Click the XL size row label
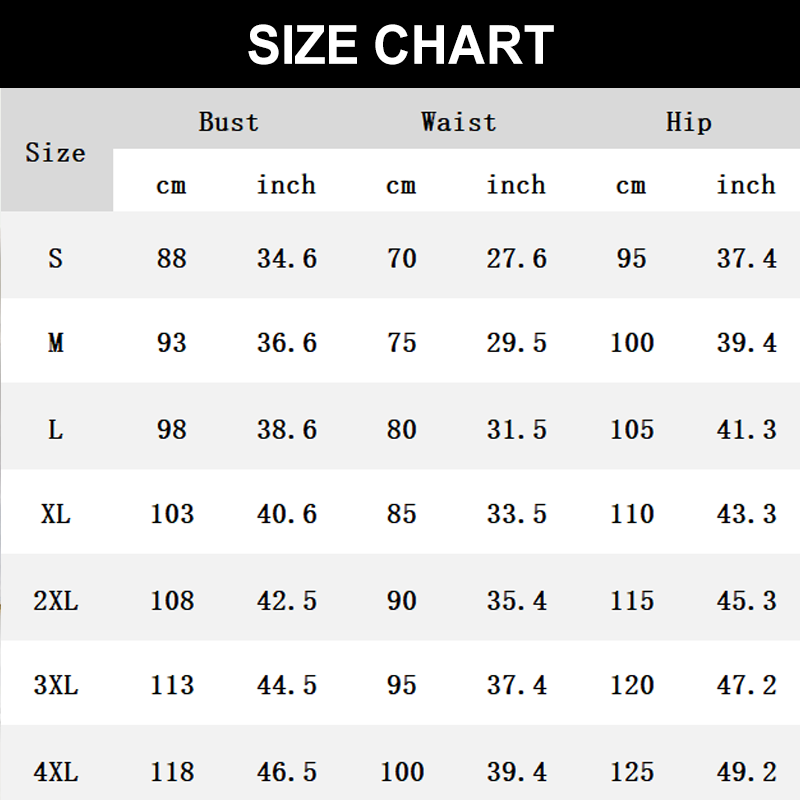The image size is (800, 800). 55,515
